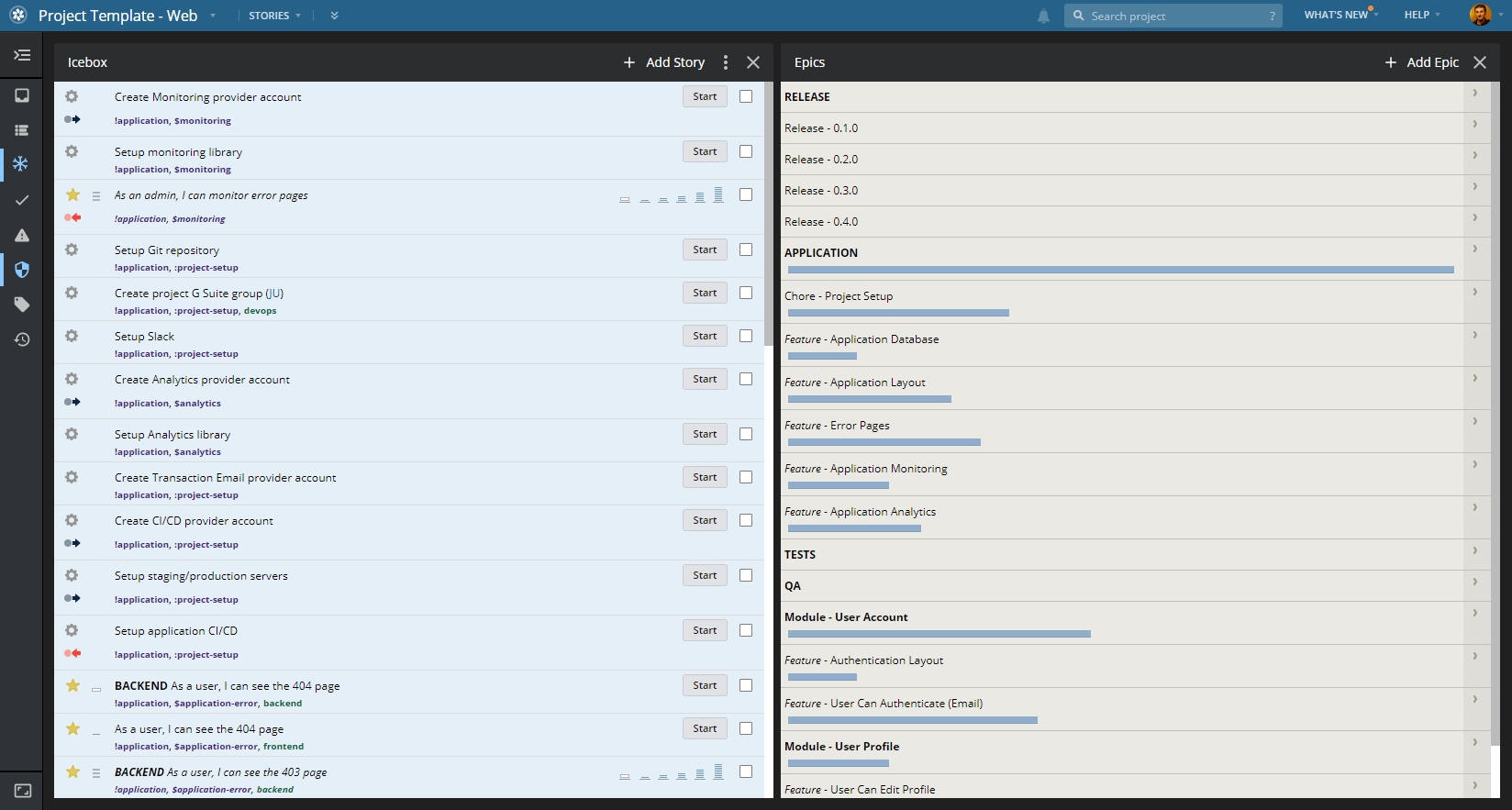
Task: Click the Feature - Application Layout progress bar
Action: point(870,399)
